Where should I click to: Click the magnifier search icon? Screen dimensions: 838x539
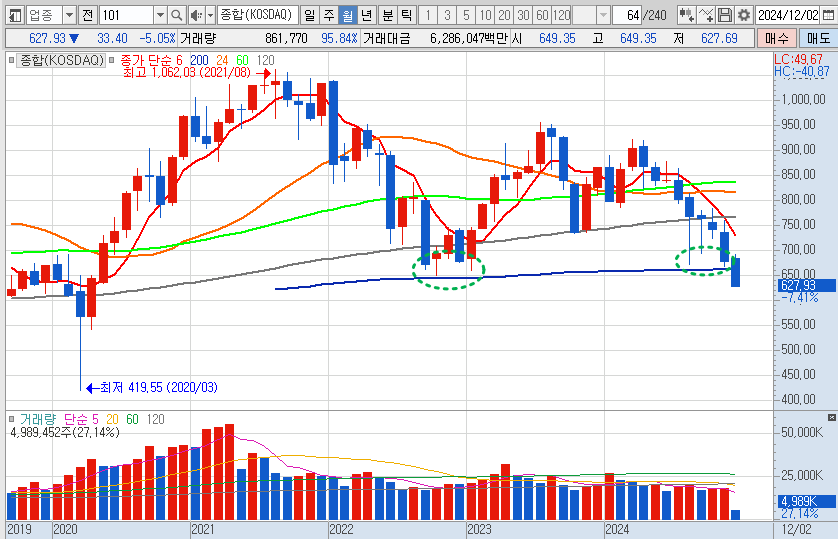click(176, 15)
